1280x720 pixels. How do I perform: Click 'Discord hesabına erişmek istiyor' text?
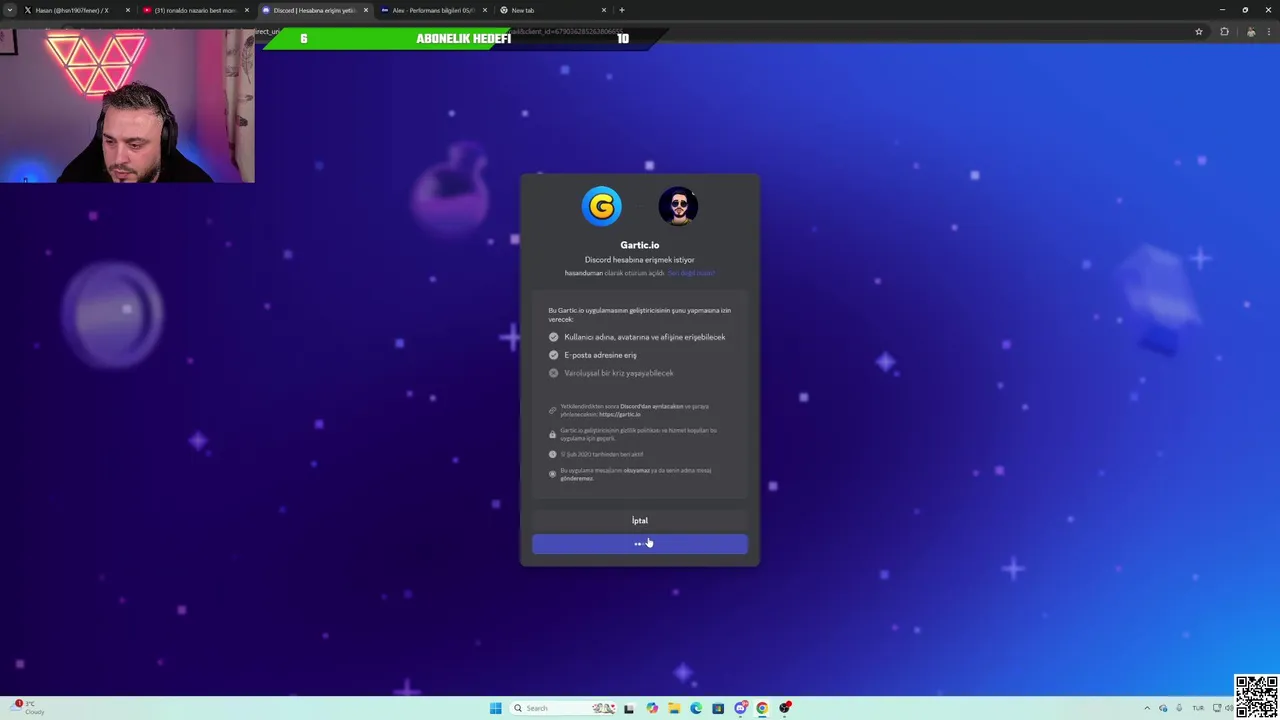coord(640,260)
